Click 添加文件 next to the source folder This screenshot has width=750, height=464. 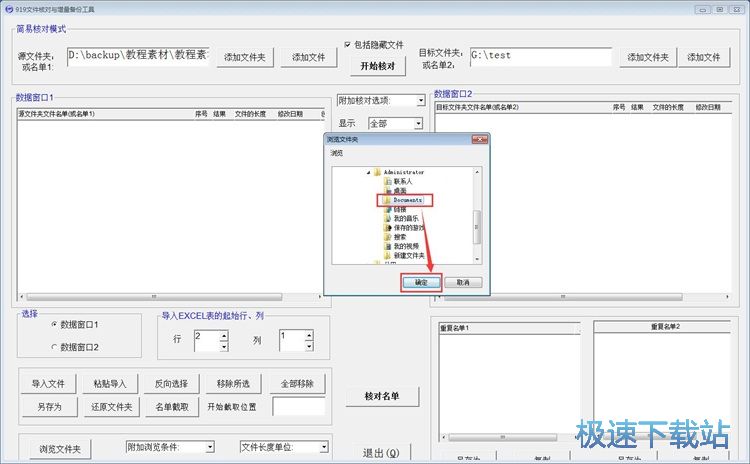pyautogui.click(x=309, y=57)
